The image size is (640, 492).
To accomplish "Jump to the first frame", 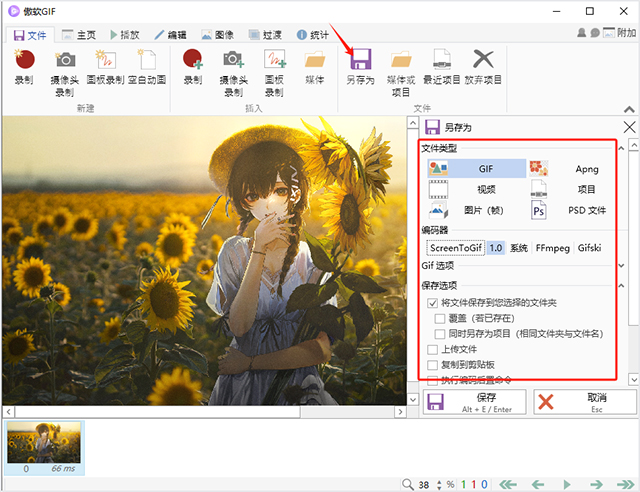I will pyautogui.click(x=508, y=485).
